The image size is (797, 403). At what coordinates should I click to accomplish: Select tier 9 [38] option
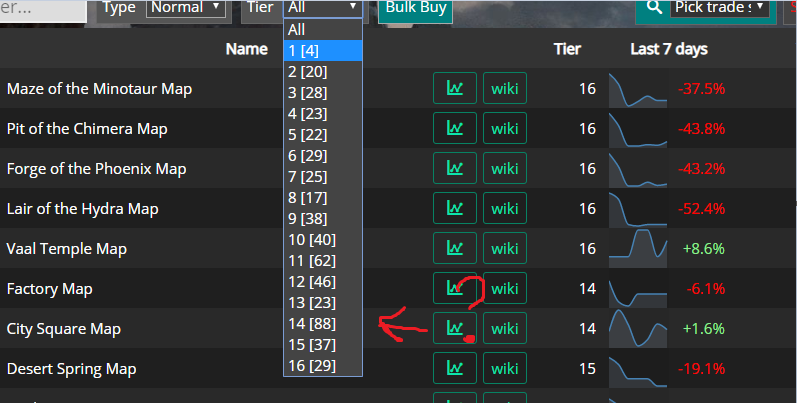pos(323,219)
